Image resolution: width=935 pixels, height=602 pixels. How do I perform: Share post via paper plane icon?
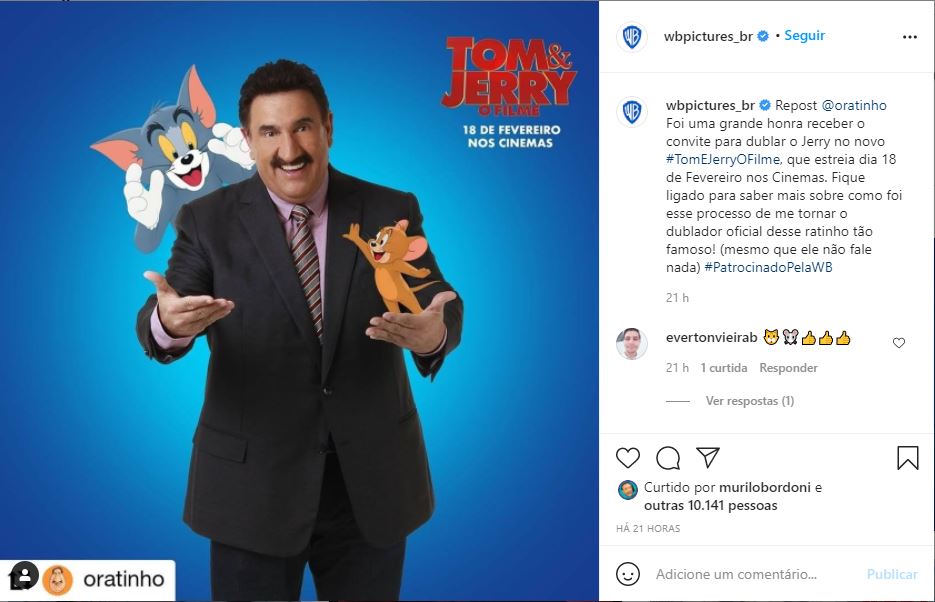click(708, 457)
